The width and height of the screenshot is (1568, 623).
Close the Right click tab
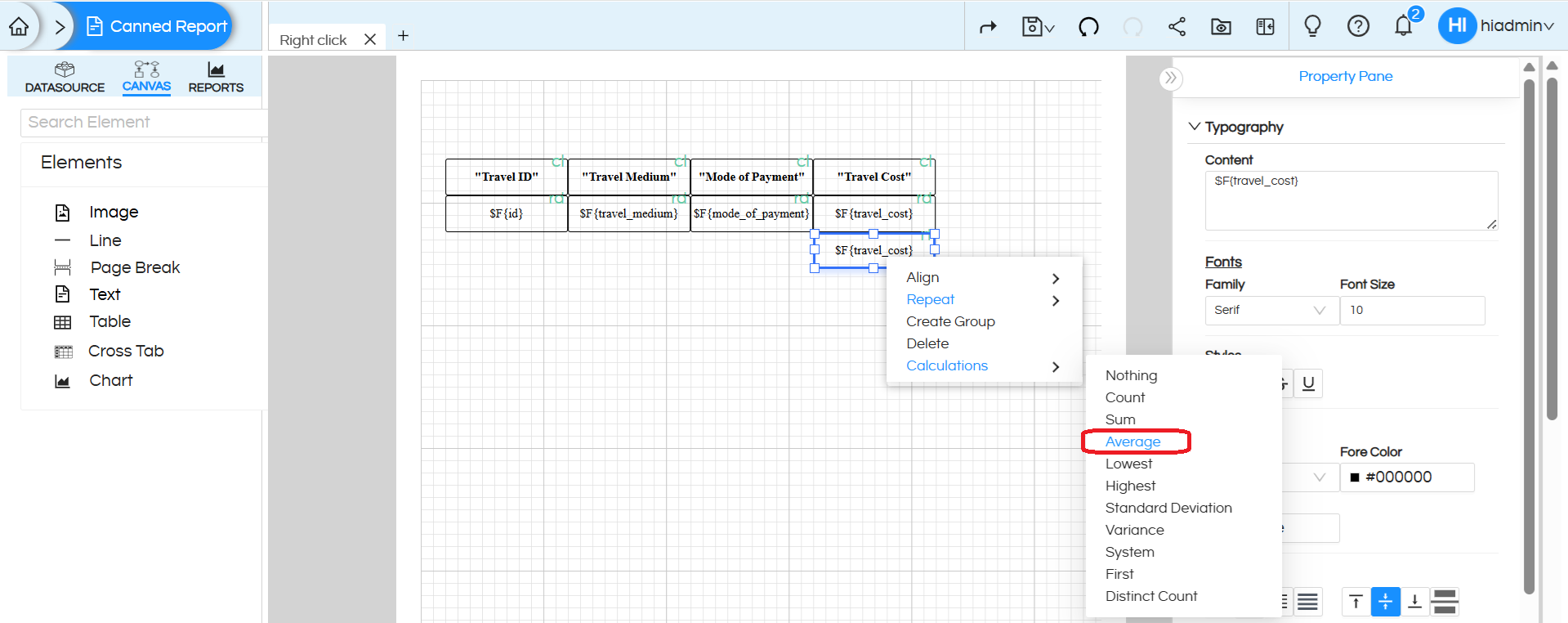point(370,39)
